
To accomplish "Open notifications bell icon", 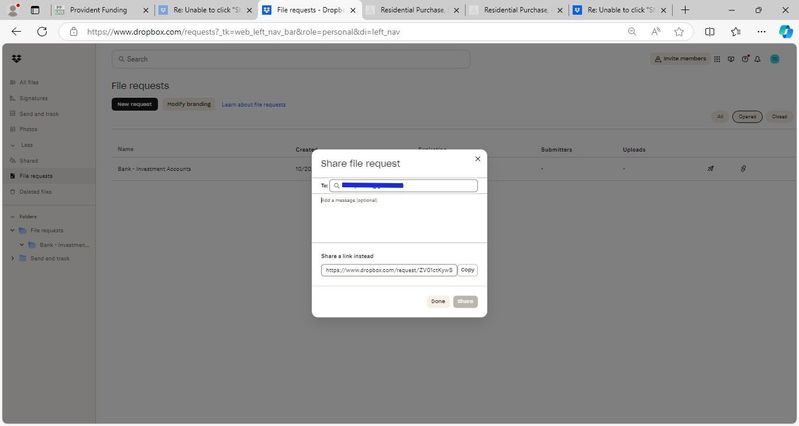I will 758,59.
